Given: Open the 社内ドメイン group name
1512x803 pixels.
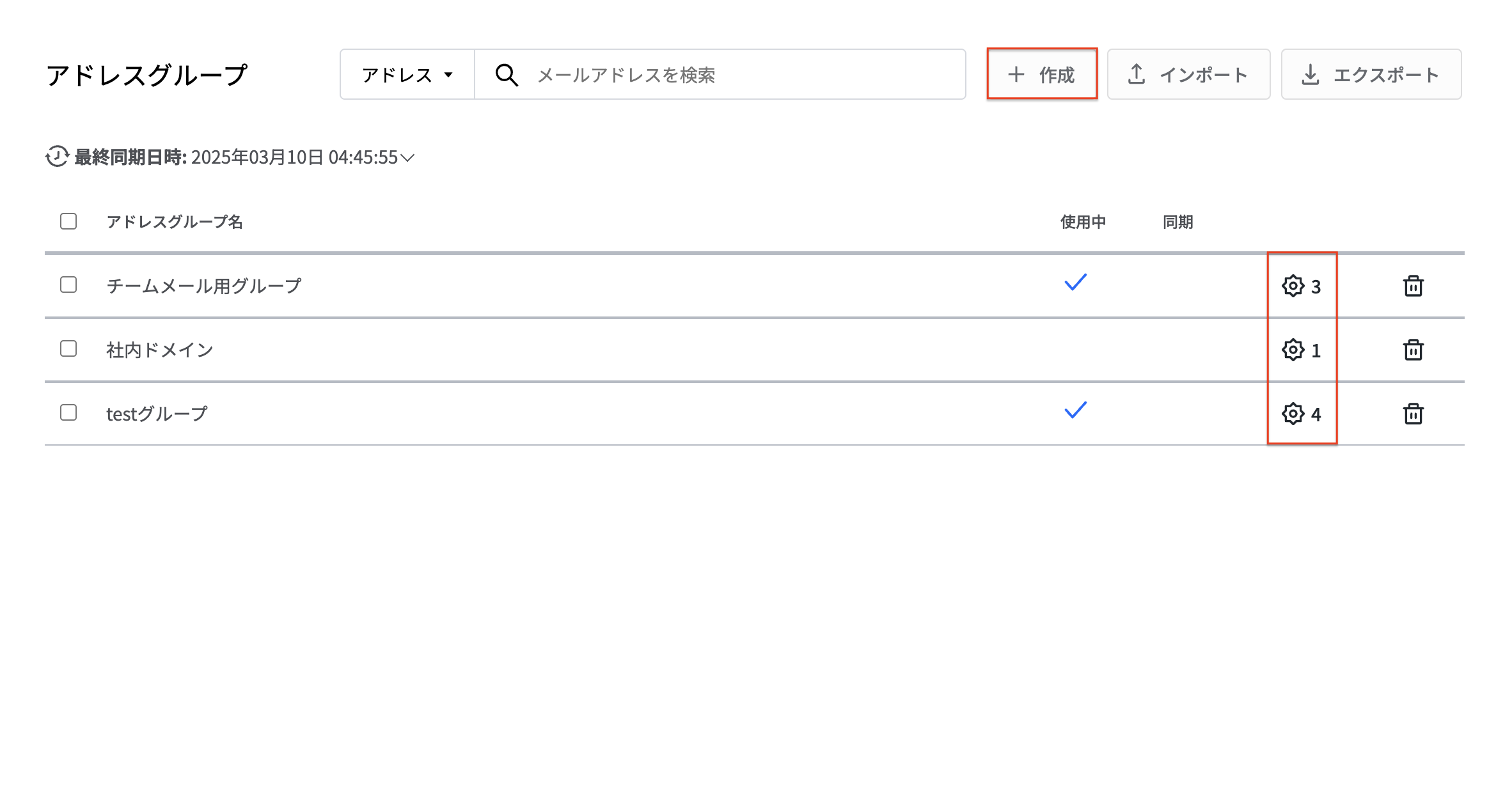Looking at the screenshot, I should (159, 350).
